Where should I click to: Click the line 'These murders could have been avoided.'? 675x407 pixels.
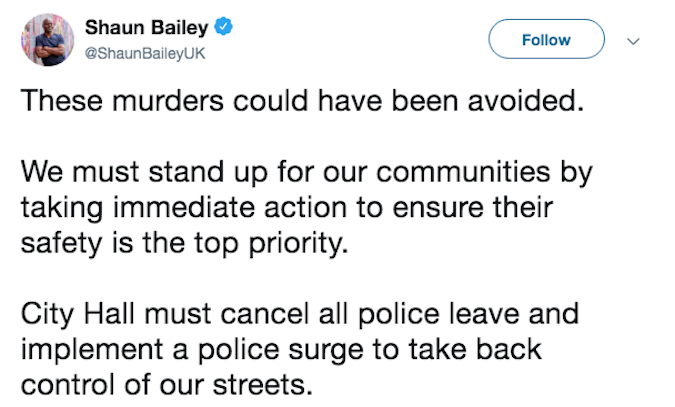300,101
